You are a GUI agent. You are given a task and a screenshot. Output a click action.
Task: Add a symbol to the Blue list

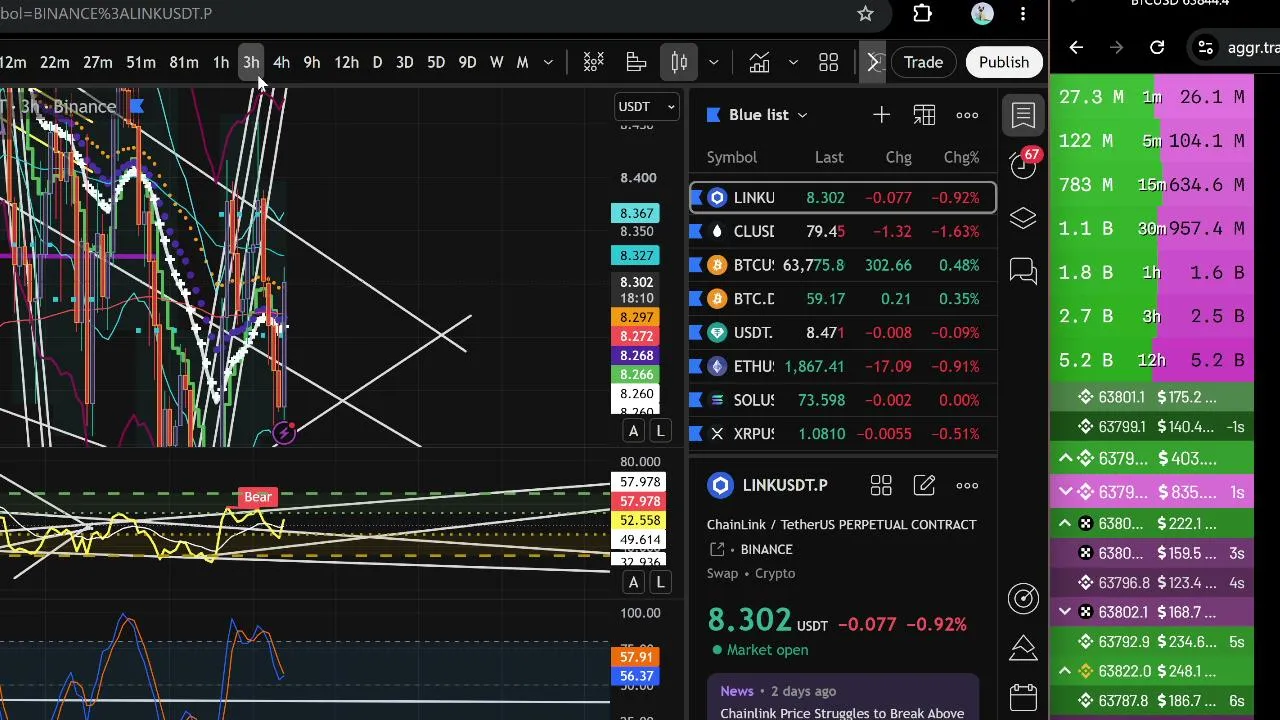[x=881, y=115]
